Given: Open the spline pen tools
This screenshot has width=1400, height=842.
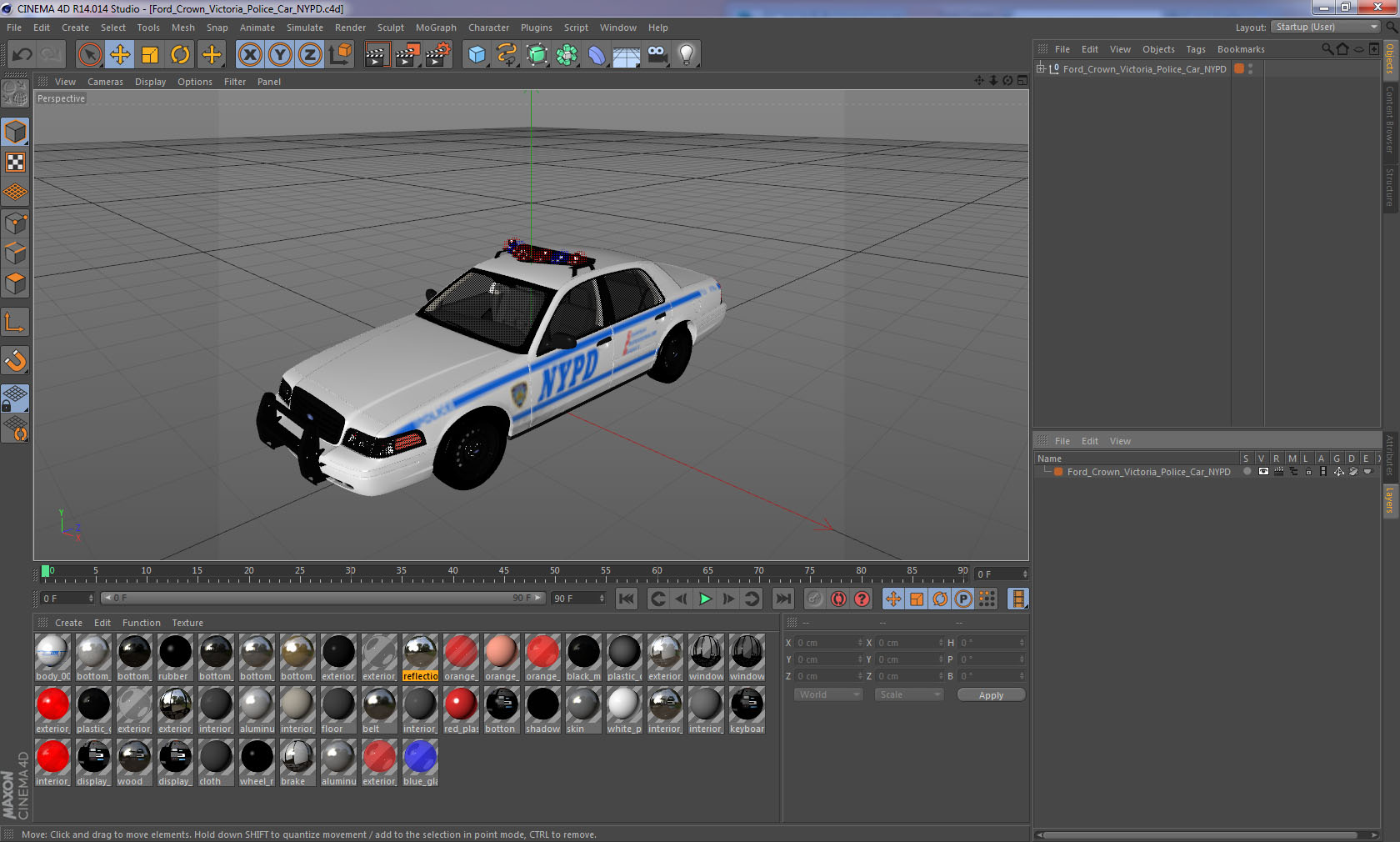Looking at the screenshot, I should [507, 55].
